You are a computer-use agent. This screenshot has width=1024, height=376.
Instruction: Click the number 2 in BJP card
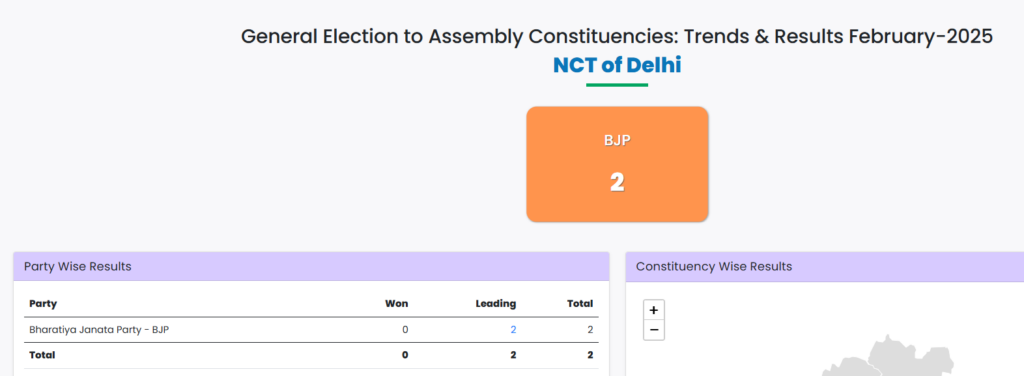tap(617, 182)
